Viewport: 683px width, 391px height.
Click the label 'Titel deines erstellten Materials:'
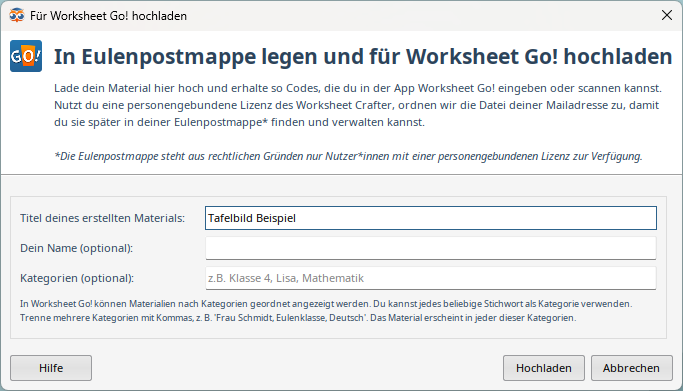point(102,218)
